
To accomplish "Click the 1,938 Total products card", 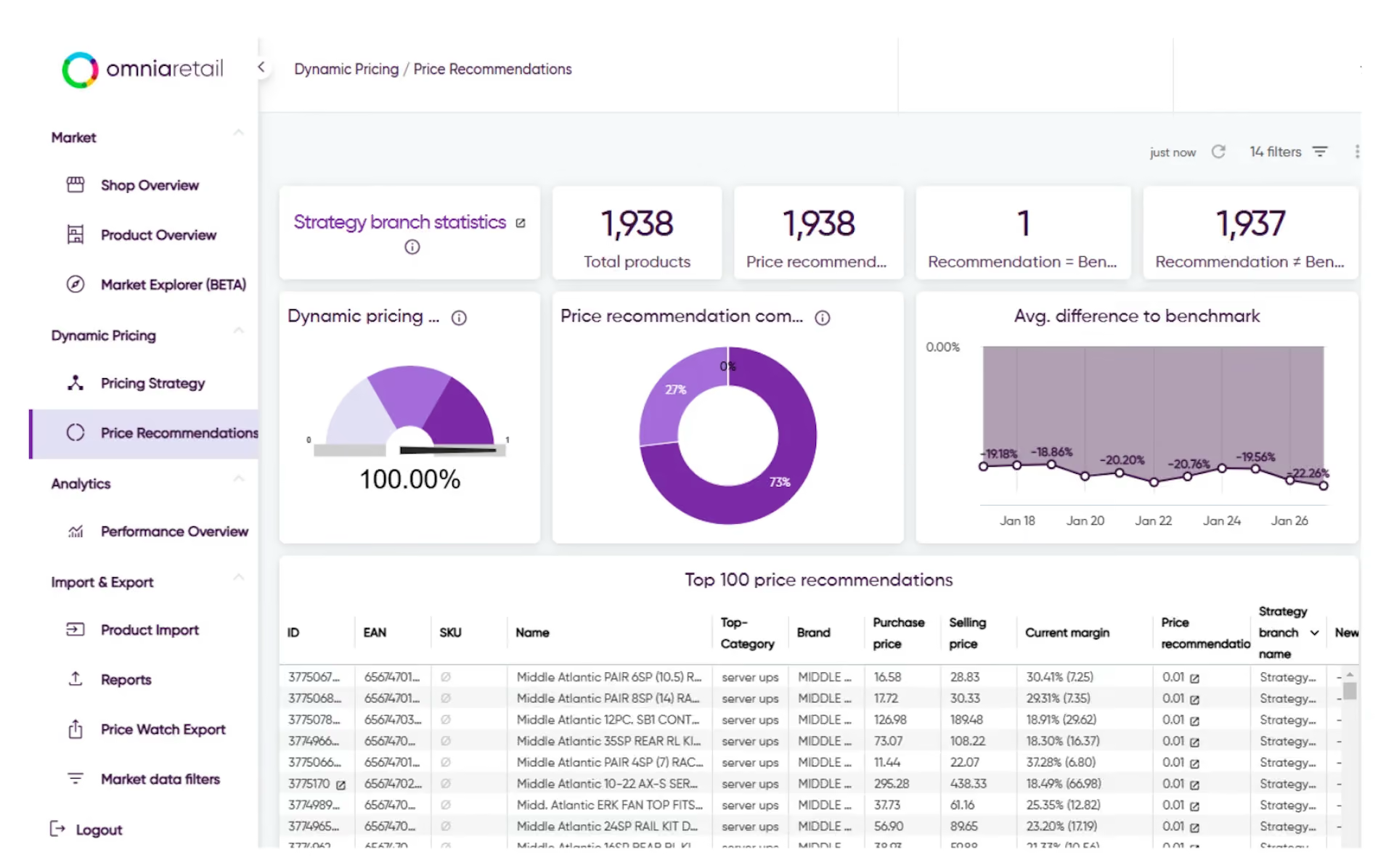I will click(637, 232).
